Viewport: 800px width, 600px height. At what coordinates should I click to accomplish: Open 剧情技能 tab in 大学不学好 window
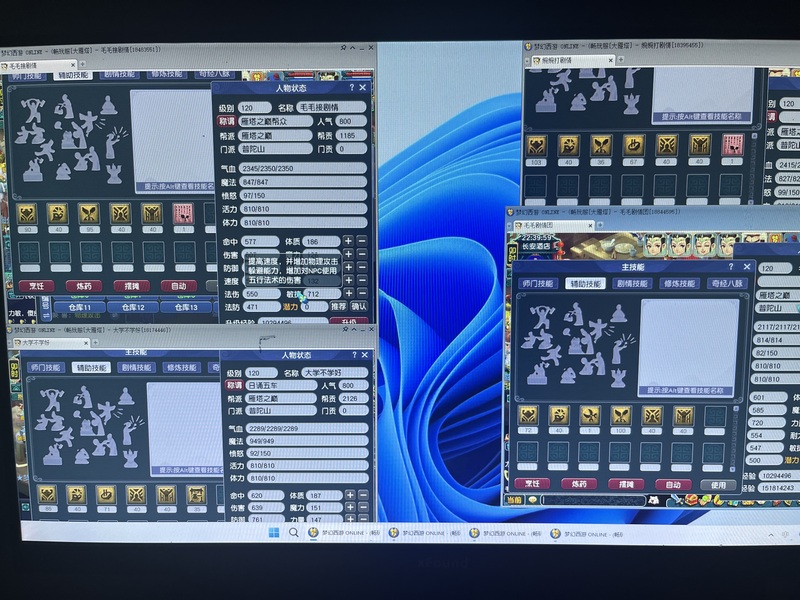tap(136, 367)
